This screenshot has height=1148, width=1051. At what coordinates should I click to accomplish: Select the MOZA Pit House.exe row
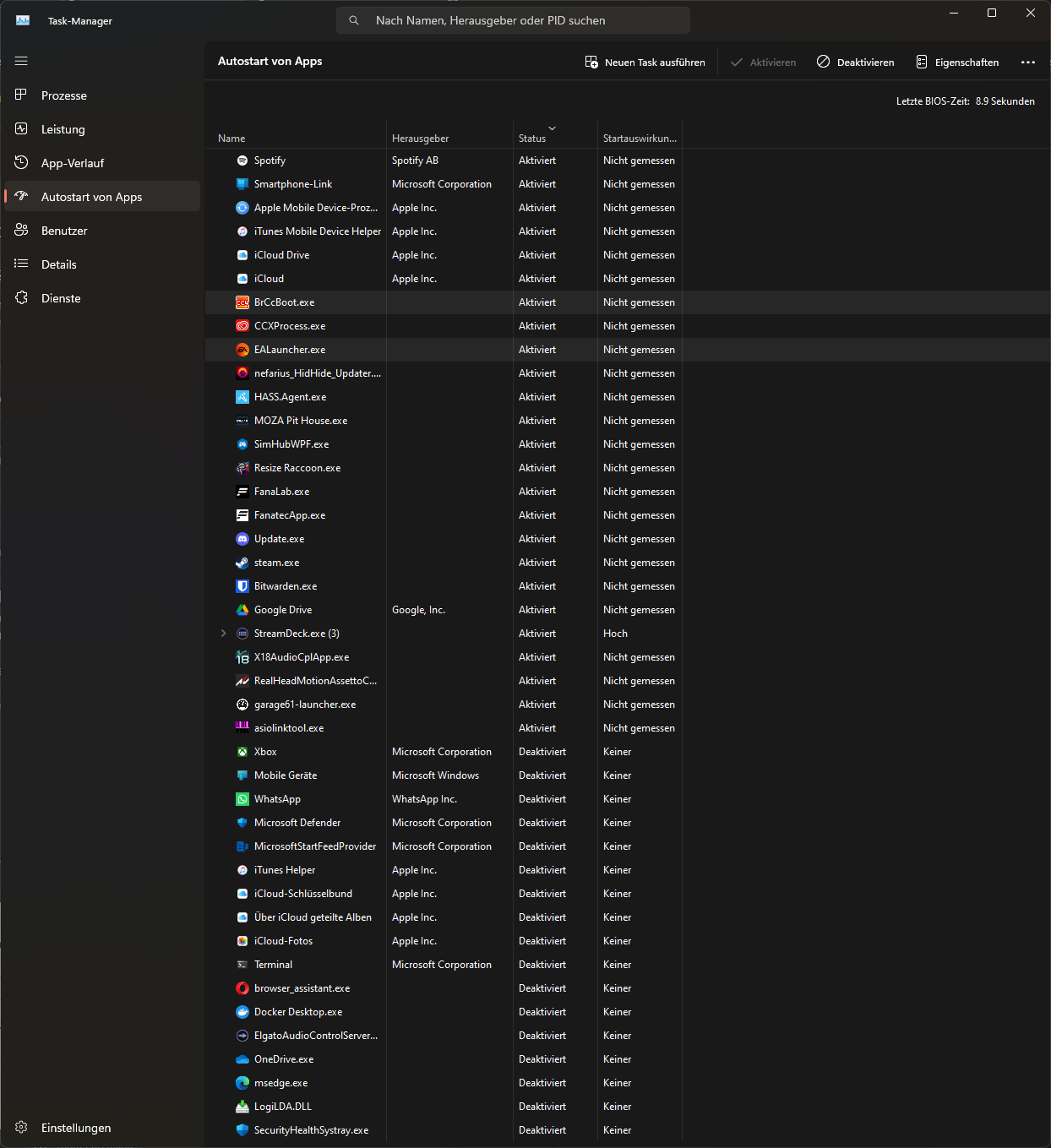(x=628, y=421)
